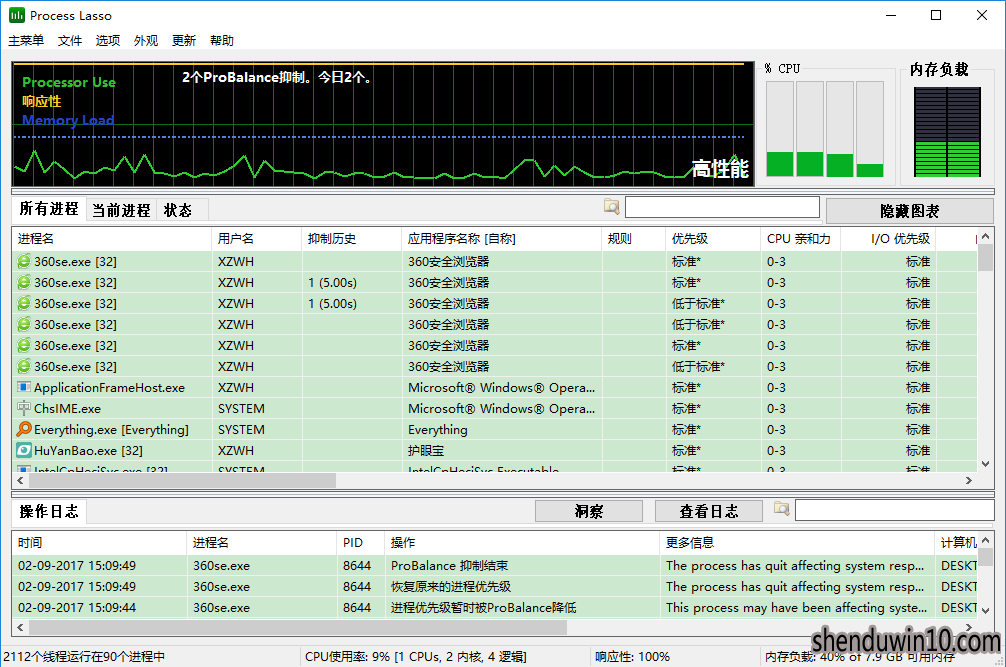The width and height of the screenshot is (1006, 667).
Task: Select the ApplicationFrameHost.exe process name
Action: pos(109,387)
